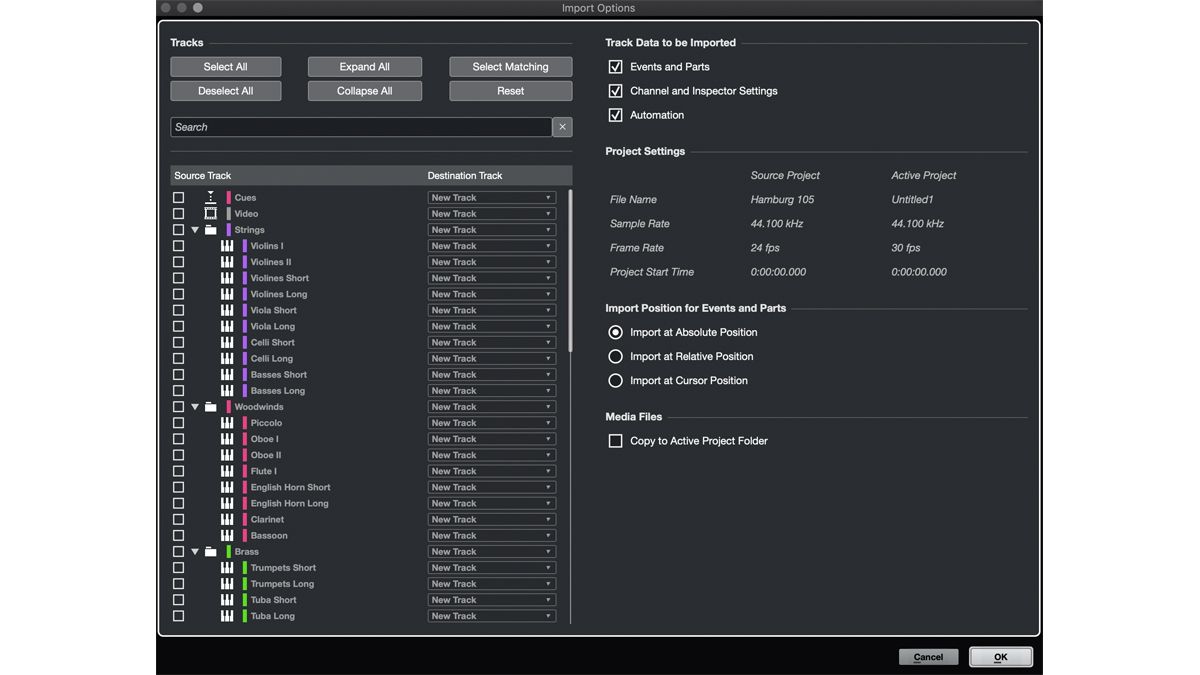Click the Hamburg 105 file name
This screenshot has width=1200, height=675.
tap(782, 200)
